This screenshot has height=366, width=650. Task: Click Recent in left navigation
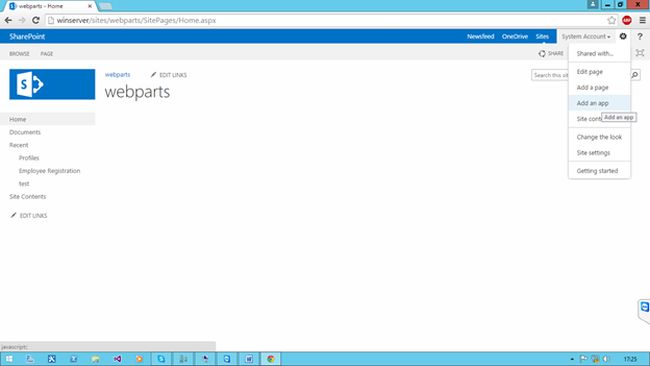coord(19,145)
